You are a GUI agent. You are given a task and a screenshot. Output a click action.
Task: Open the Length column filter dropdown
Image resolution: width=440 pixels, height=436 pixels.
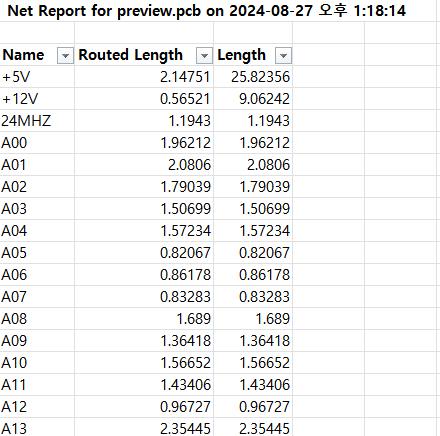[283, 55]
